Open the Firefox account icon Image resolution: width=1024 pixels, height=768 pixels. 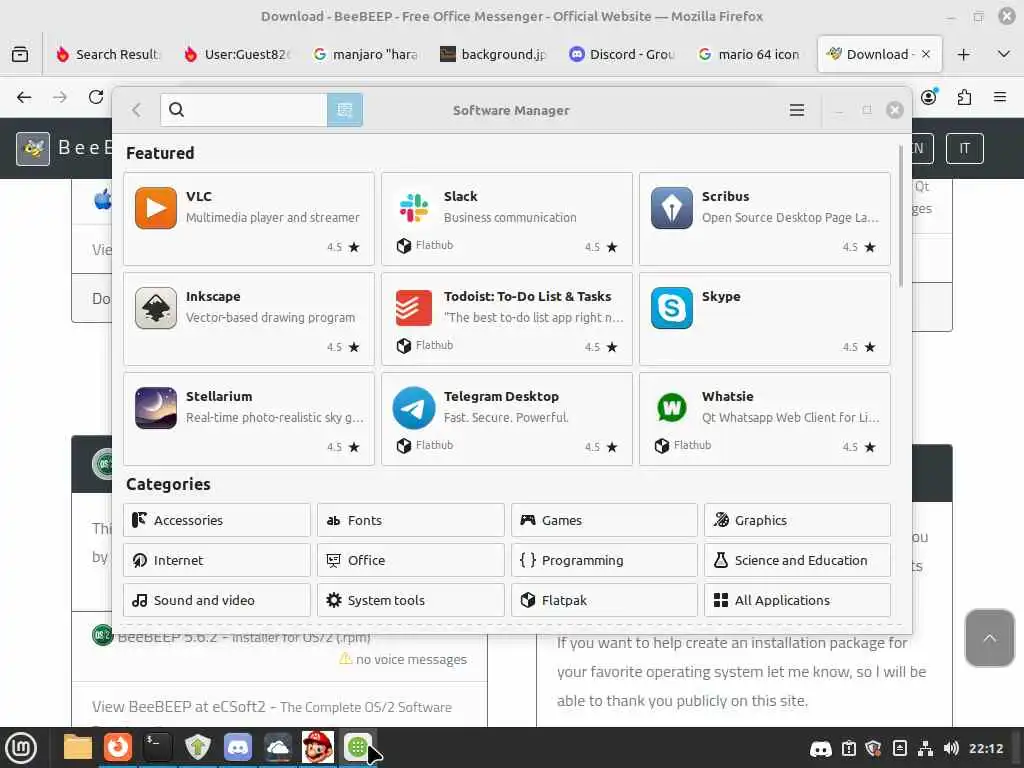[929, 97]
